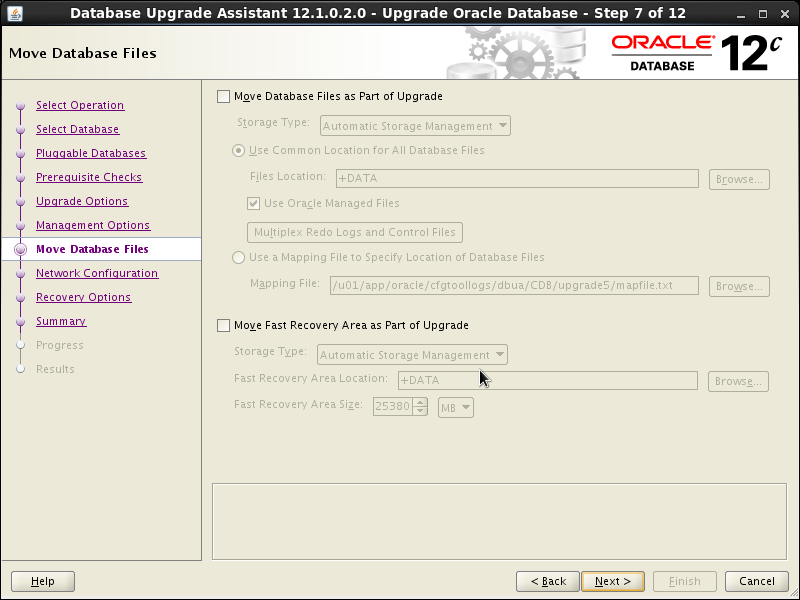The height and width of the screenshot is (600, 800).
Task: Open the Upgrade Options step
Action: (81, 201)
